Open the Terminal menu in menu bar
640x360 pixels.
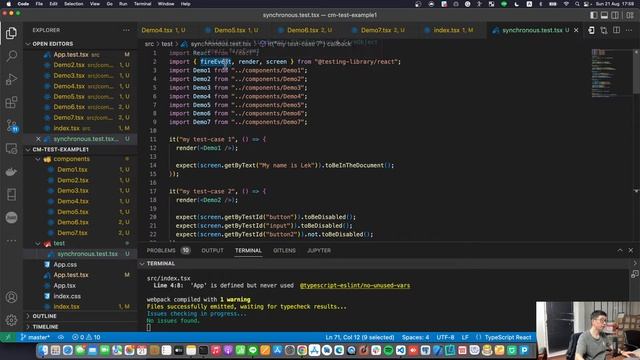coord(142,4)
